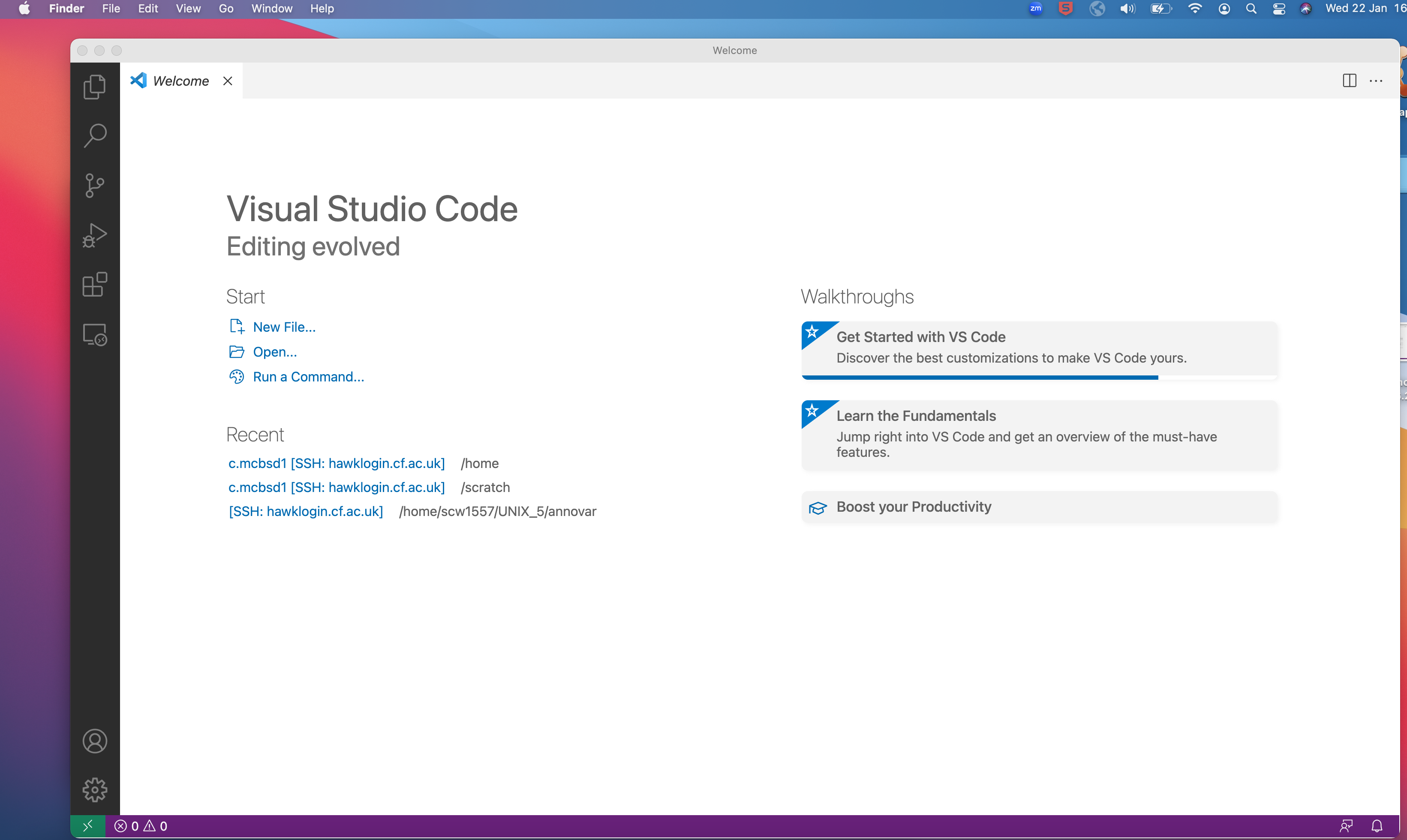Viewport: 1407px width, 840px height.
Task: Open the volume control in menu bar
Action: [x=1127, y=9]
